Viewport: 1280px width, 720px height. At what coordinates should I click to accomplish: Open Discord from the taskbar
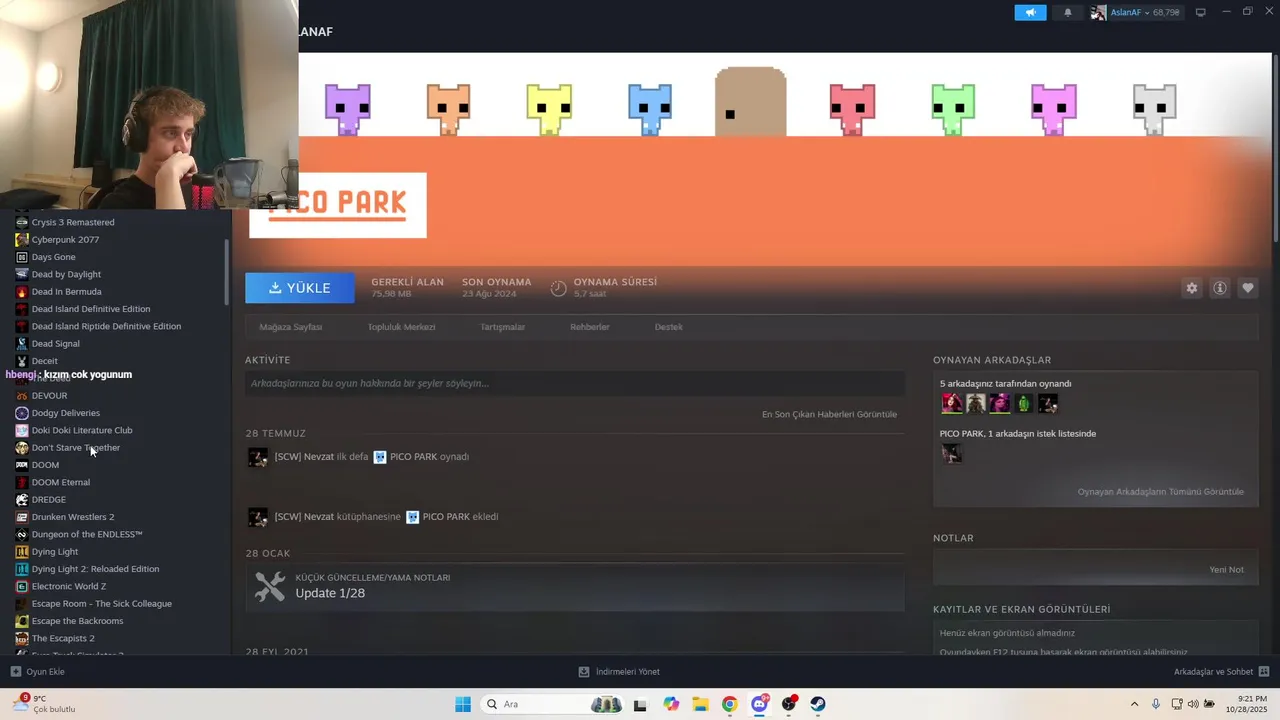(x=760, y=704)
